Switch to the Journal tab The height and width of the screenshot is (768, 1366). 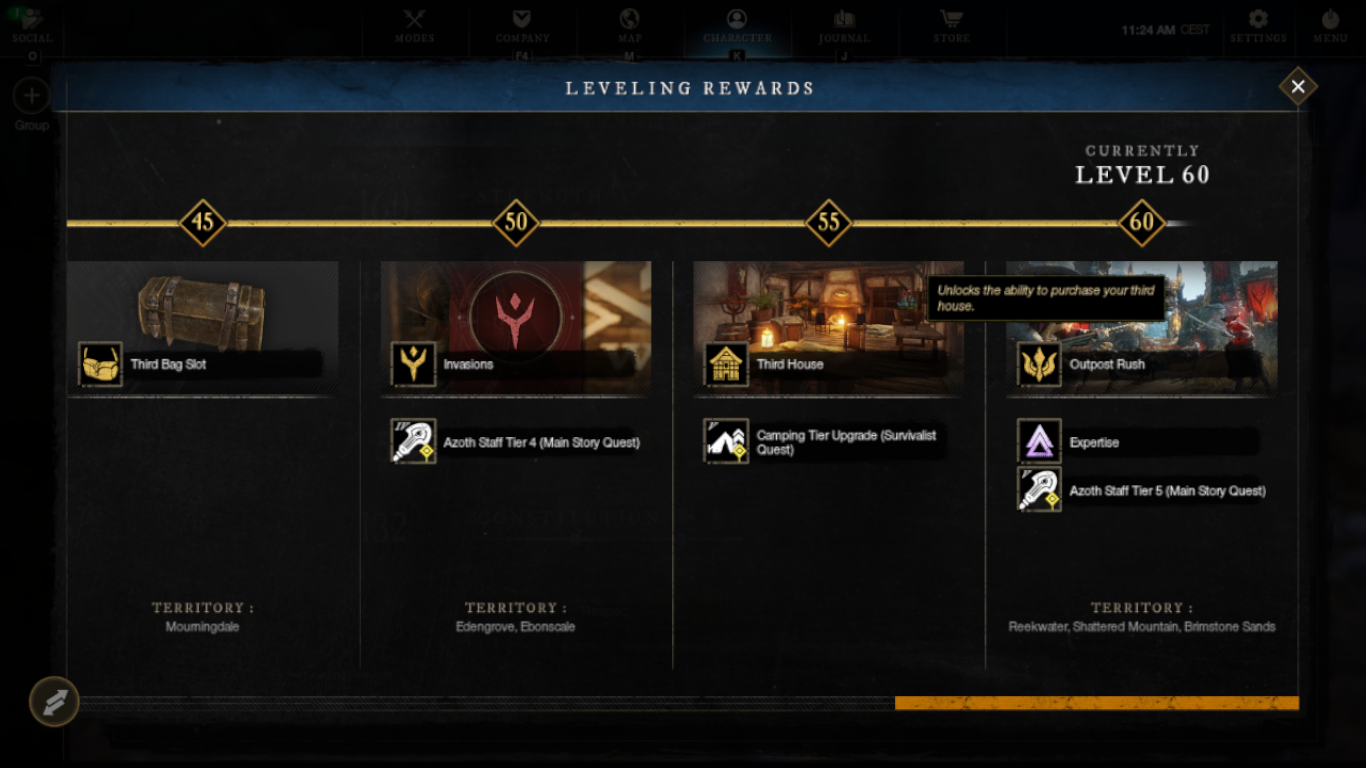(x=844, y=26)
